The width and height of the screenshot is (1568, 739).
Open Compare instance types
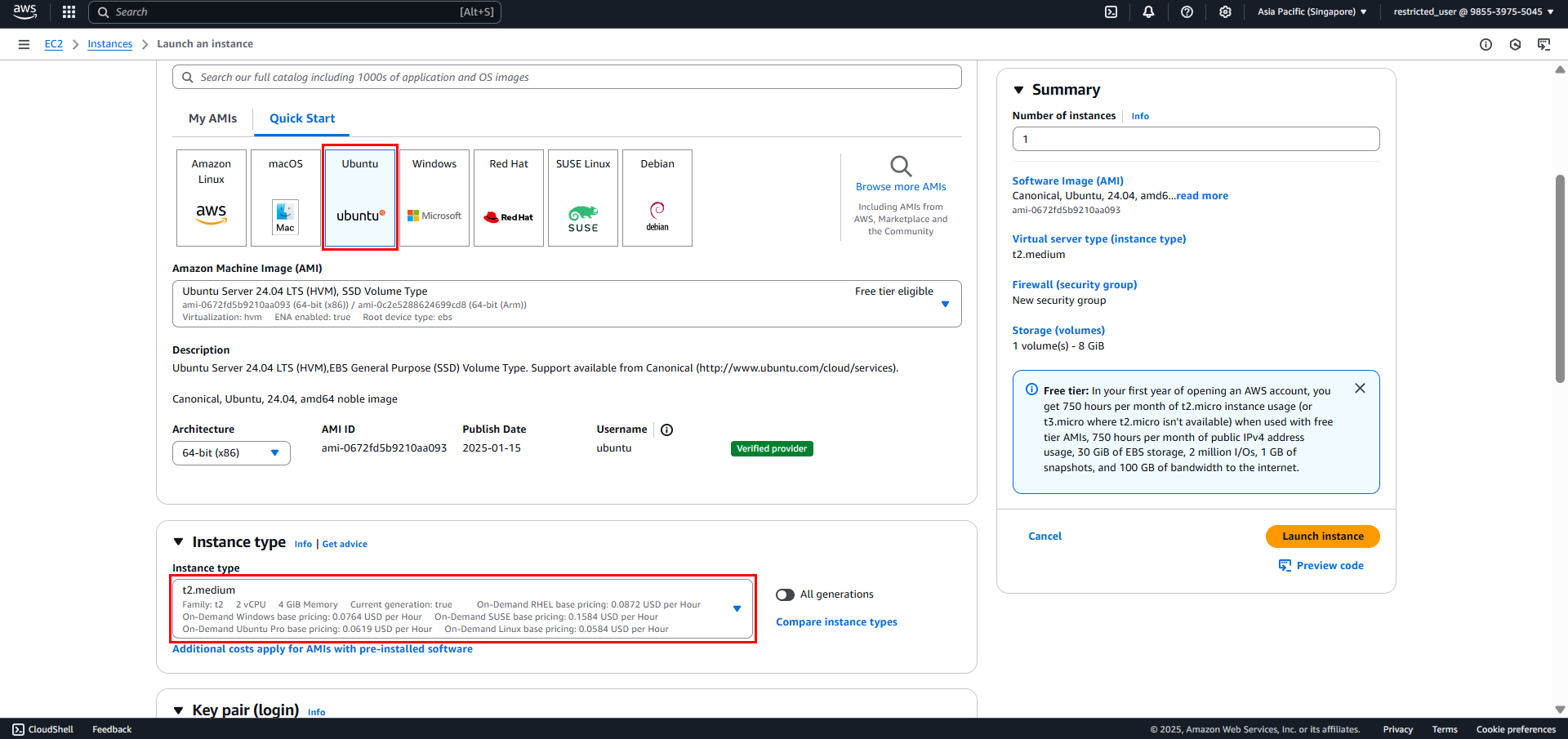click(836, 622)
